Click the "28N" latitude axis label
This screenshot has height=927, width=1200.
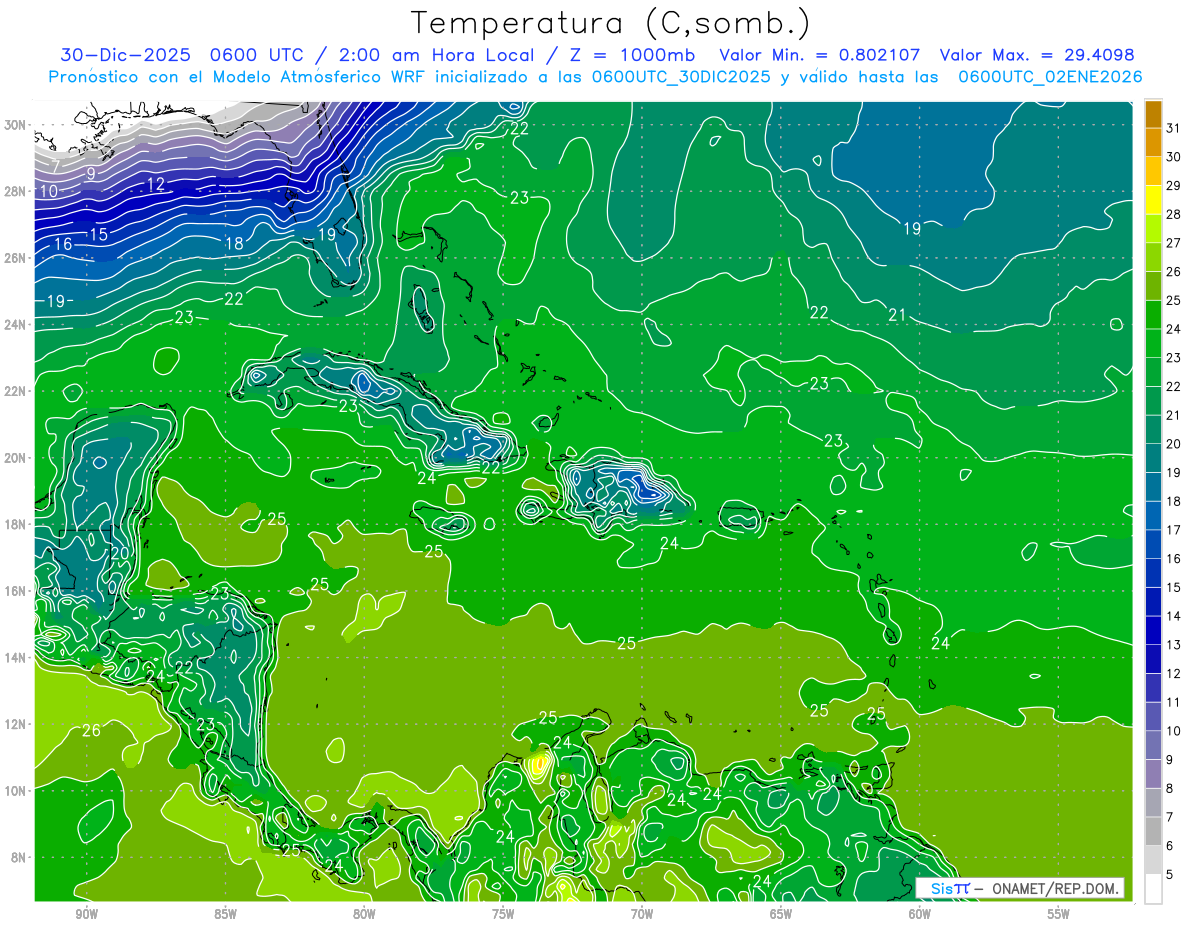(x=16, y=191)
